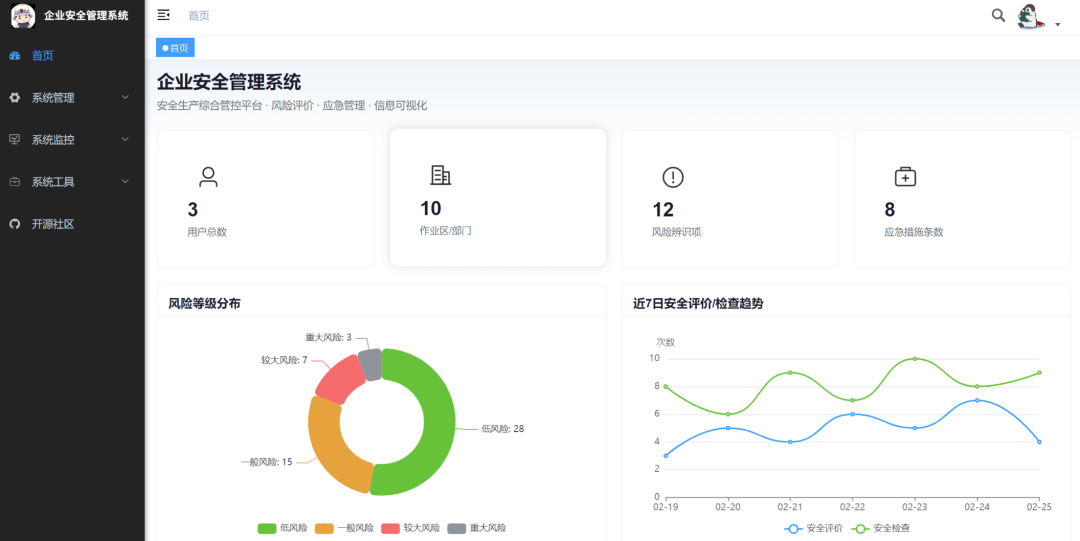The image size is (1080, 541).
Task: Open the 系统监控 sidebar menu
Action: point(72,140)
